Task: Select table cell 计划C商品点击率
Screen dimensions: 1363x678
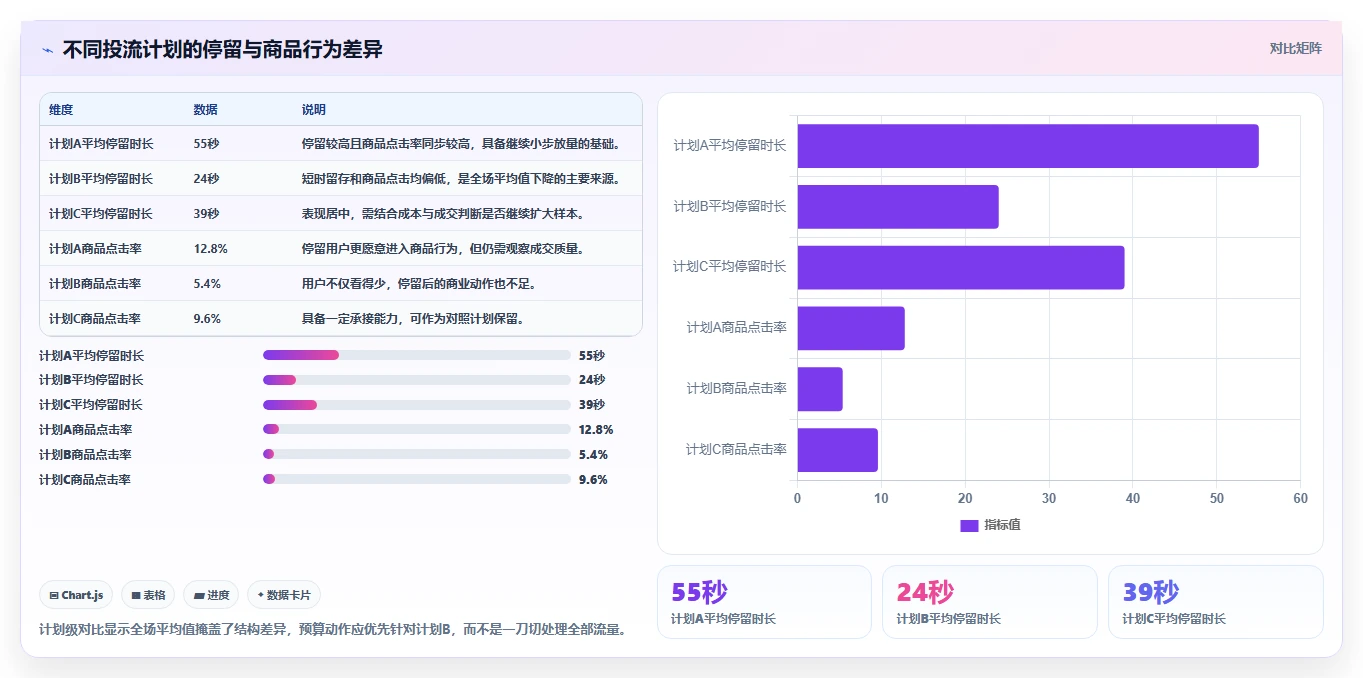Action: click(95, 319)
